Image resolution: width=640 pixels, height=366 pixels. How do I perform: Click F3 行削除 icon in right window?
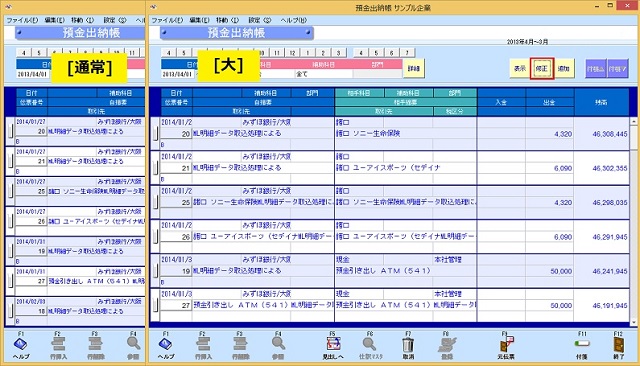coord(240,344)
